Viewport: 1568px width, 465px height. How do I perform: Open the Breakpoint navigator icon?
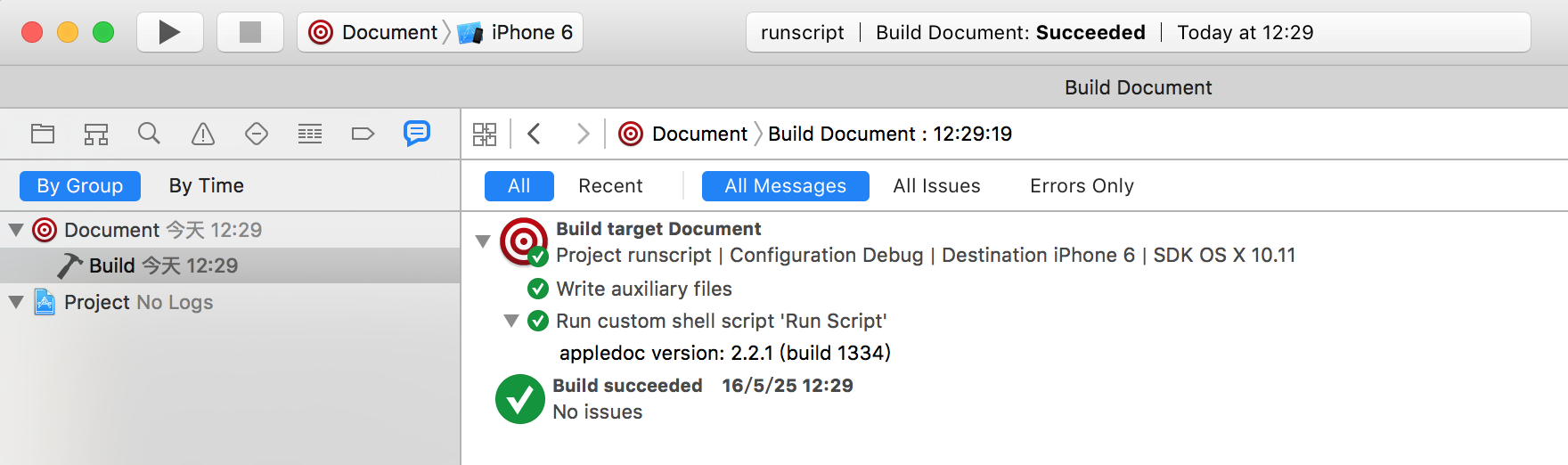pyautogui.click(x=363, y=134)
